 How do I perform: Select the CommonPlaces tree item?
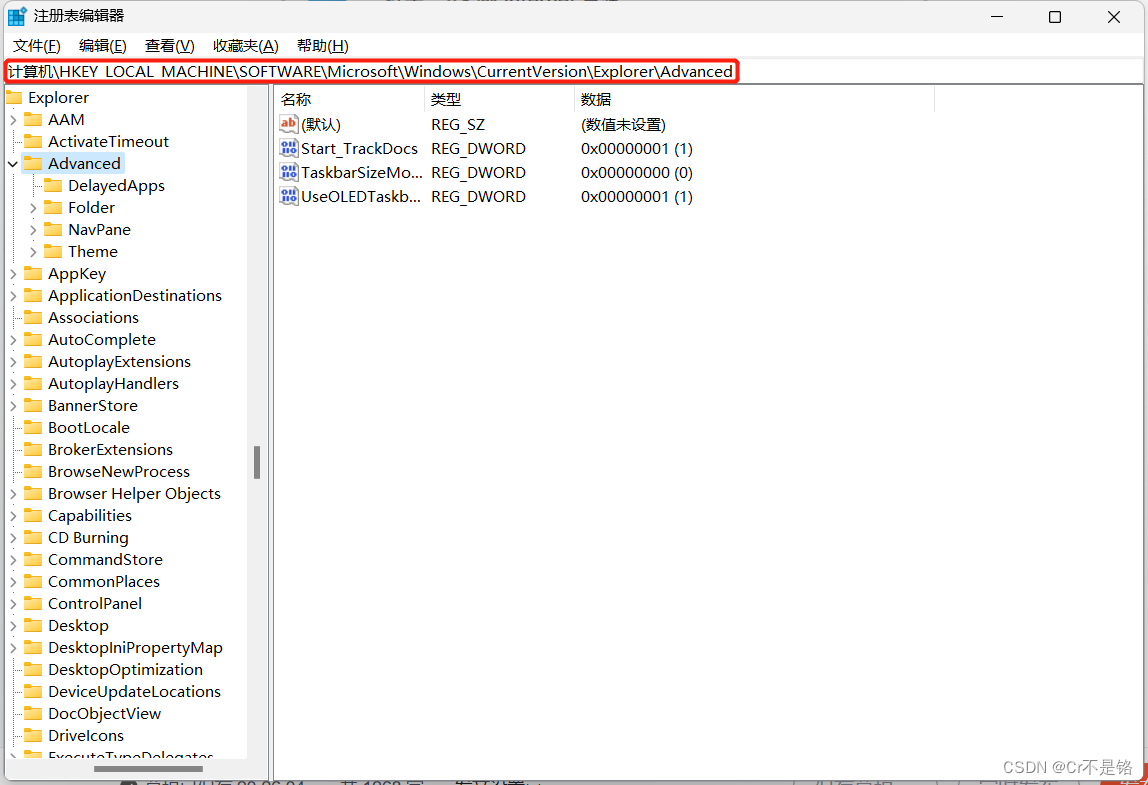[103, 581]
